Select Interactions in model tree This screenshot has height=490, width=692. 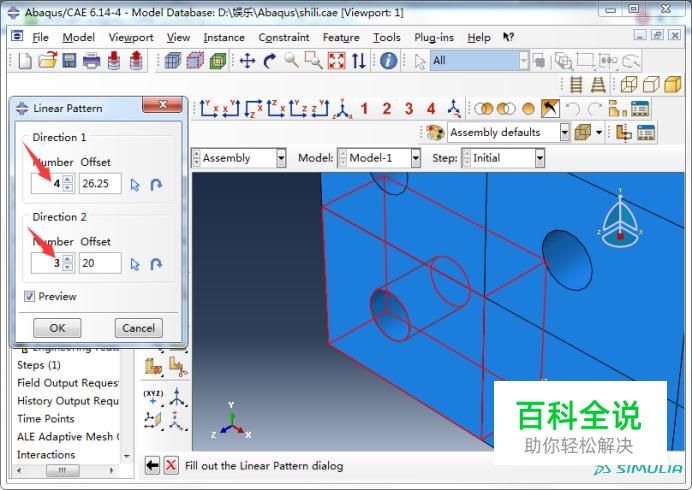point(46,454)
